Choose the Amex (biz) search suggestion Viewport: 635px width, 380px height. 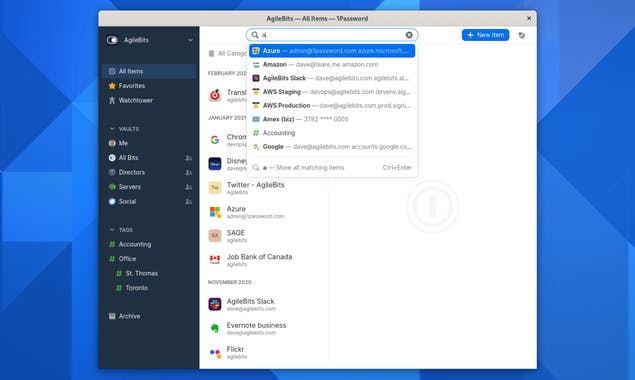pyautogui.click(x=332, y=120)
